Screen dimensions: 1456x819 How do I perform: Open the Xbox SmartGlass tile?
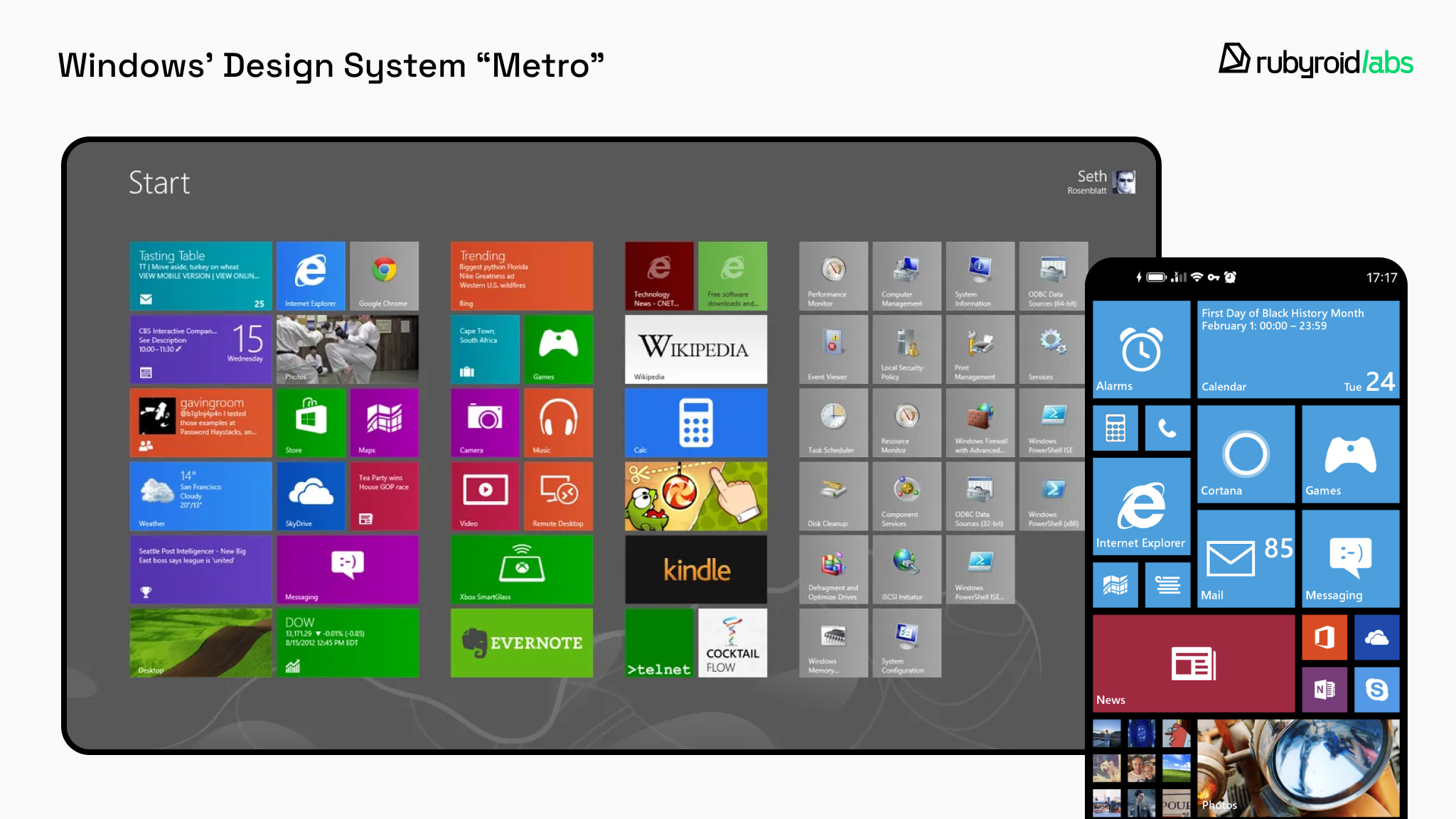pyautogui.click(x=521, y=569)
